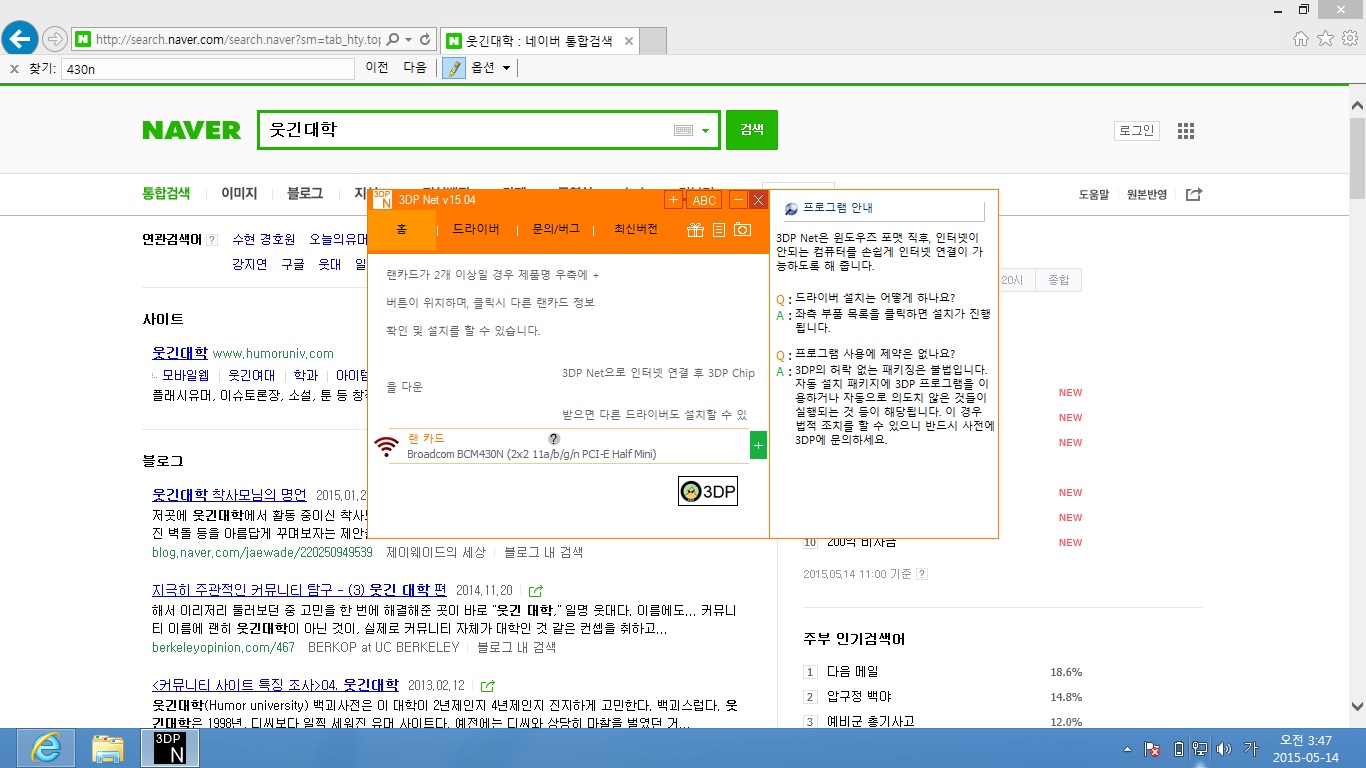The height and width of the screenshot is (768, 1366).
Task: Open the 옵션 dropdown in the find bar
Action: (x=491, y=68)
